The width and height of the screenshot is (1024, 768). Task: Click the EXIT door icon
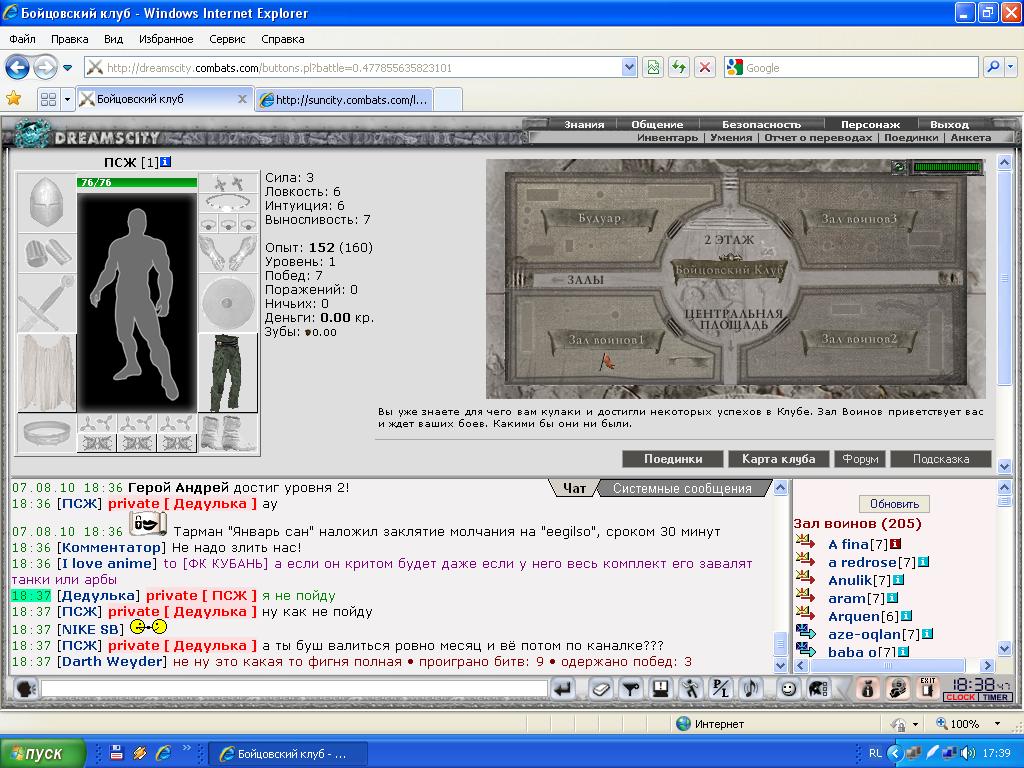point(928,689)
